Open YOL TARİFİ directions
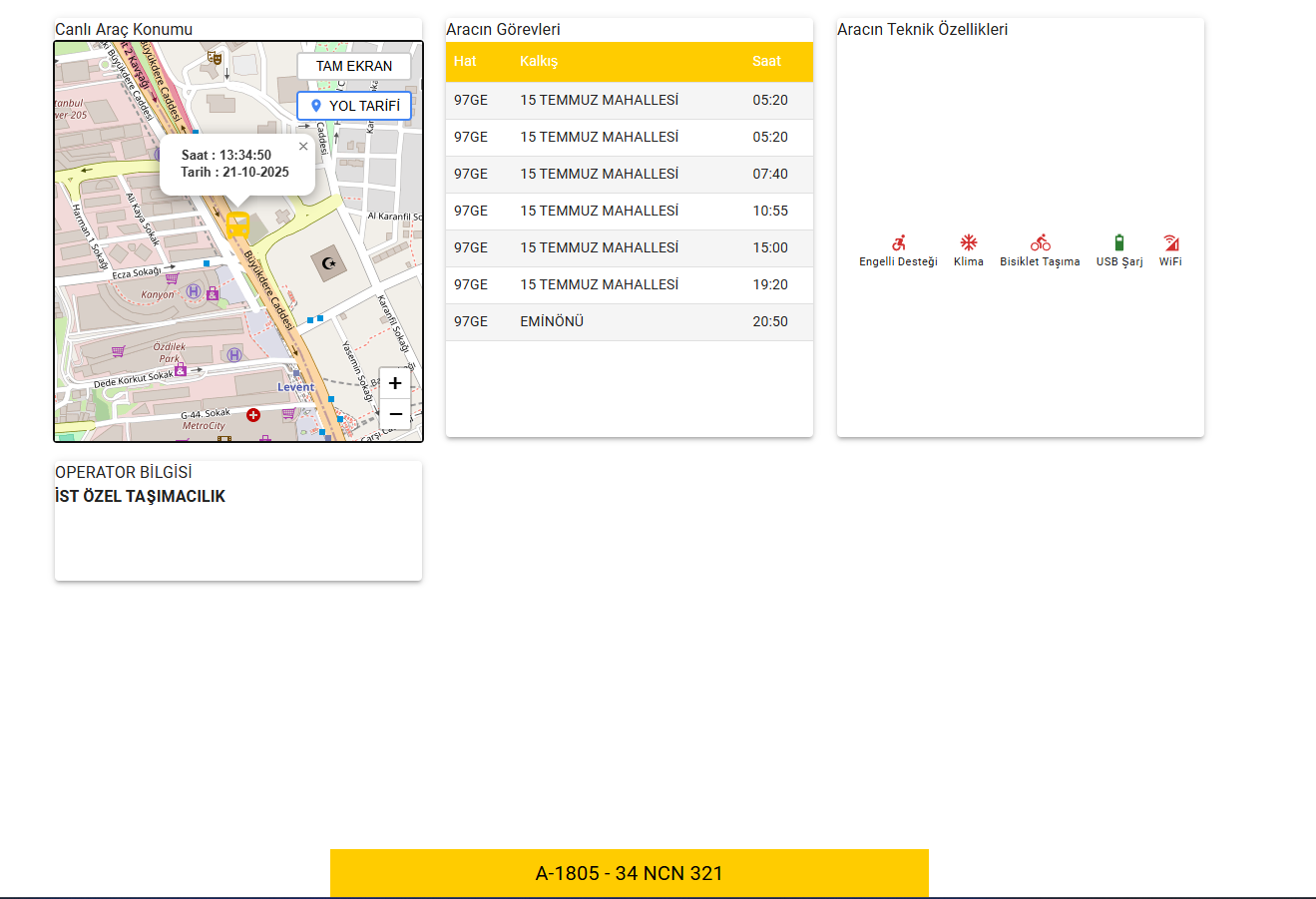This screenshot has height=899, width=1316. point(354,106)
